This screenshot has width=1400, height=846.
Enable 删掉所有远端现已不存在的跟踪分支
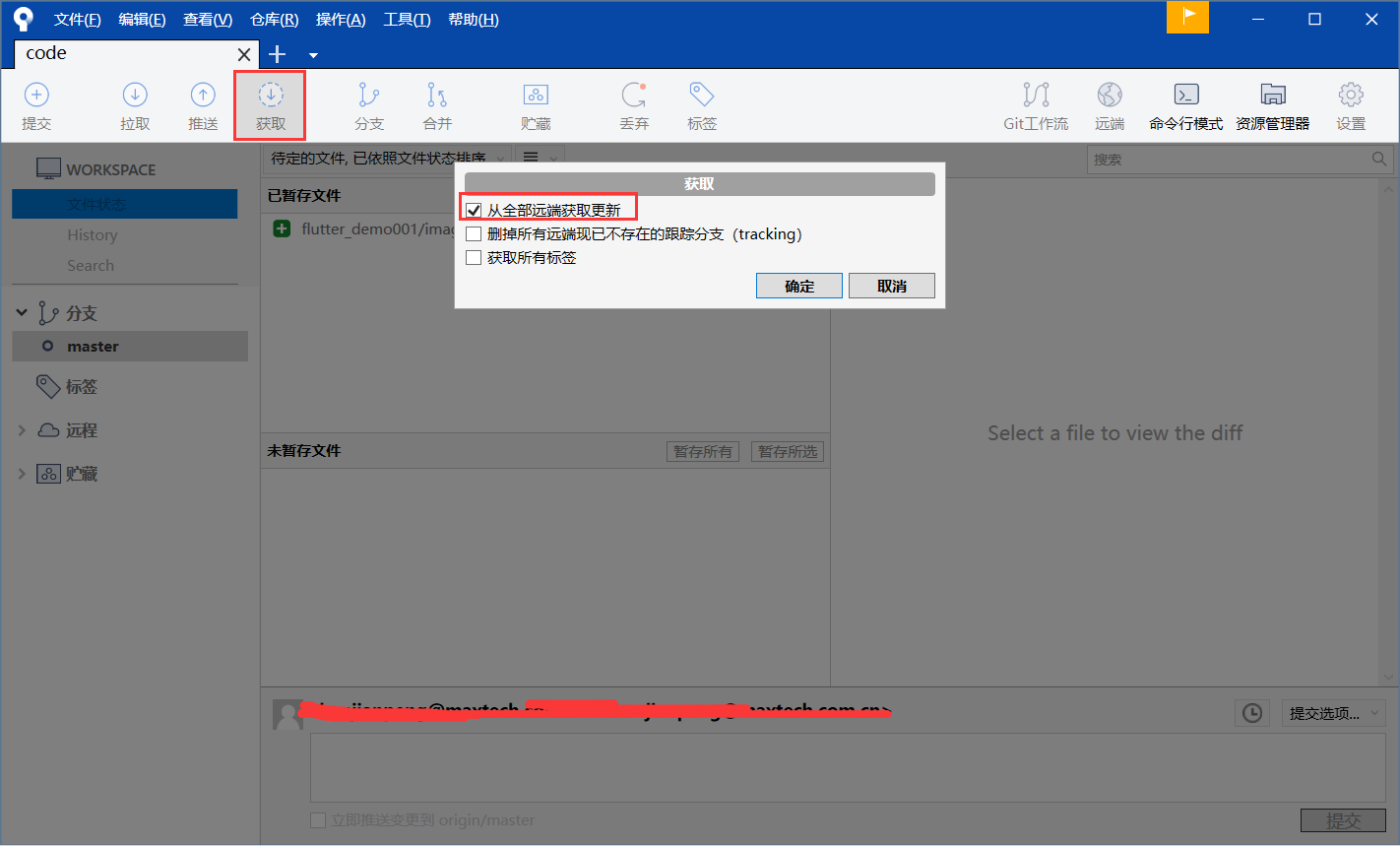474,233
